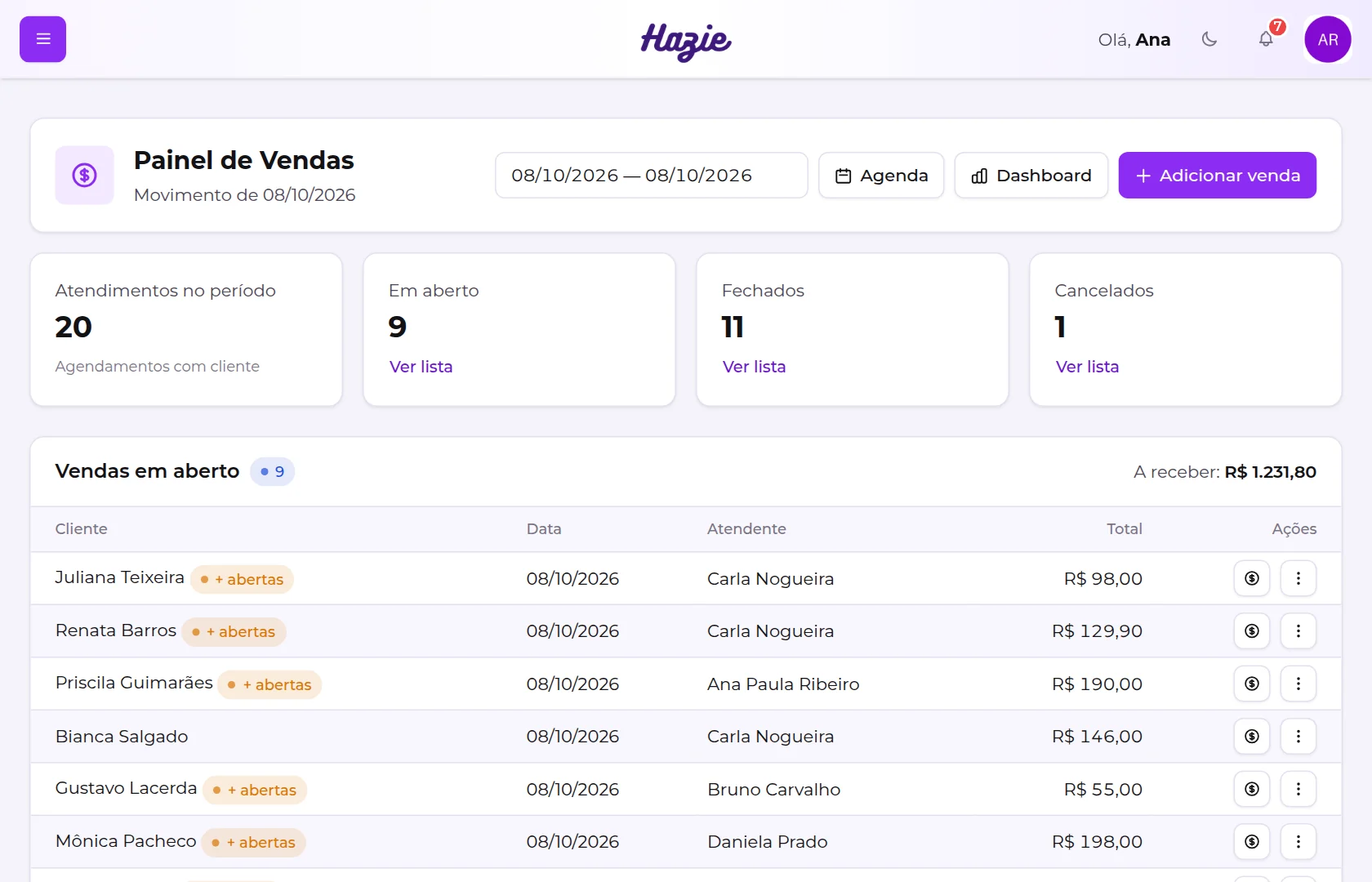Click payment icon for Bianca Salgado
This screenshot has height=882, width=1372.
coord(1252,736)
